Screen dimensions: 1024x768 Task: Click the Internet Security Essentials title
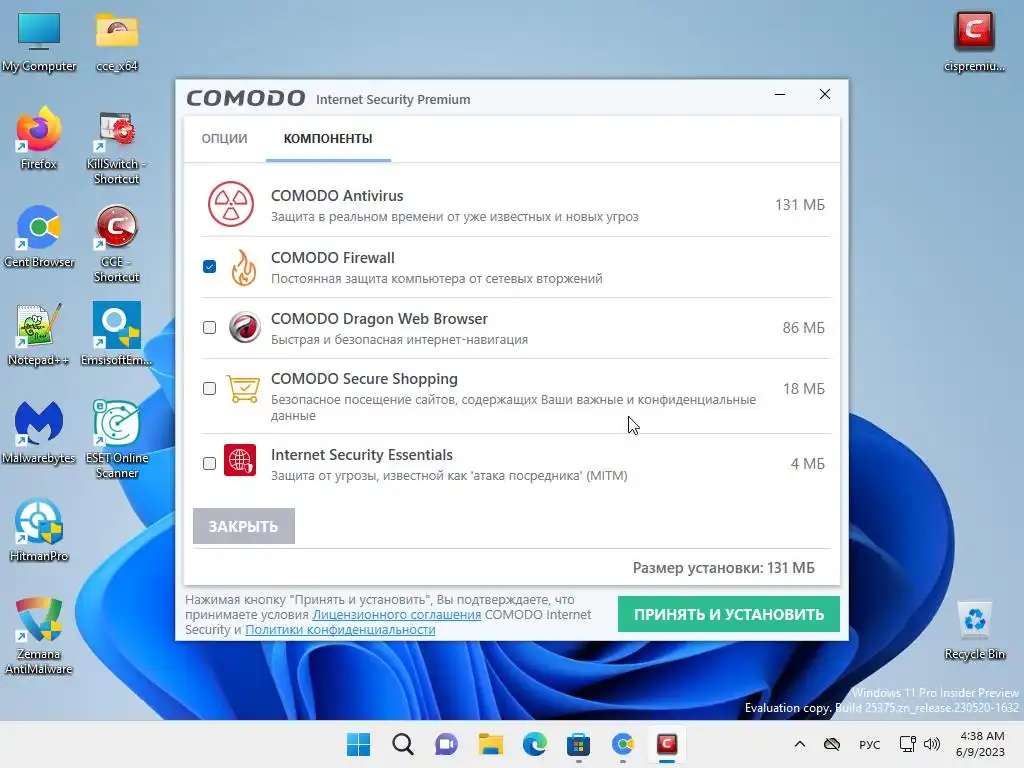[362, 455]
